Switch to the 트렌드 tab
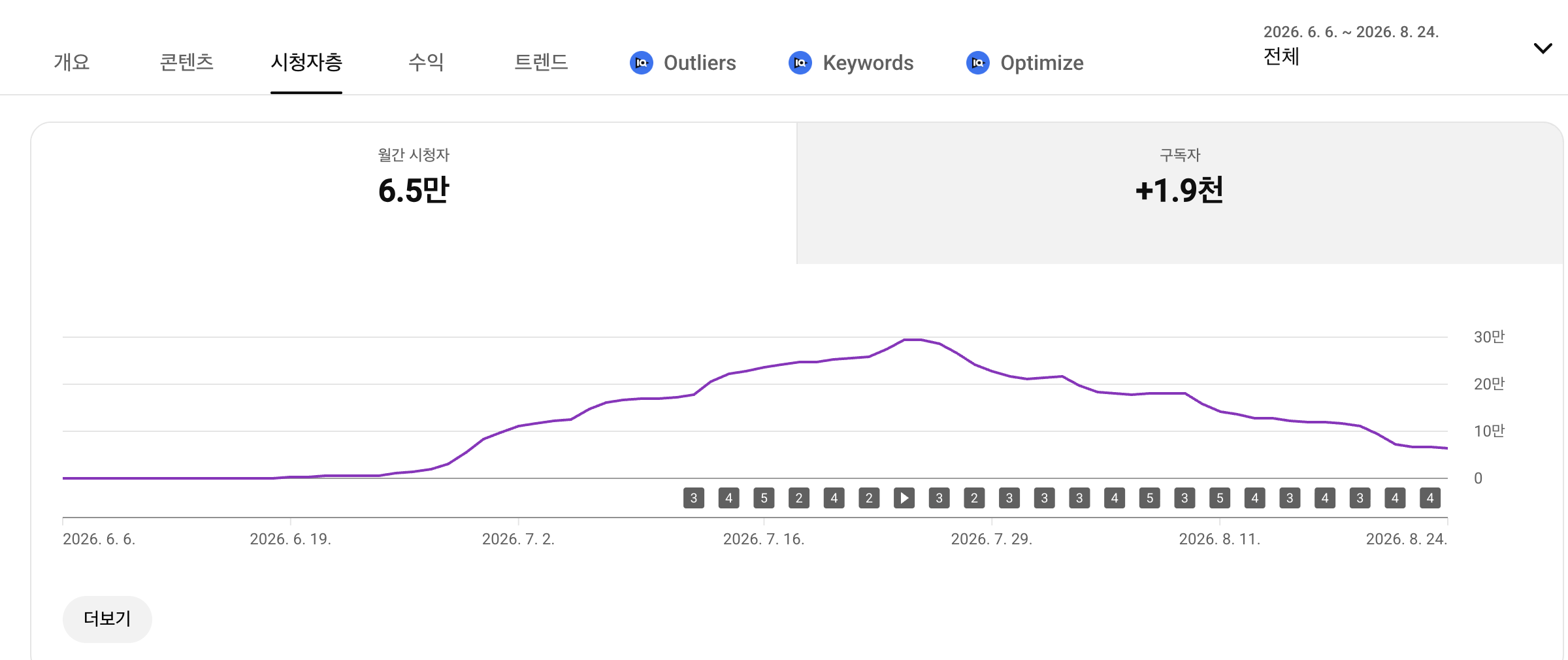Screen dimensions: 1568x660 [x=541, y=62]
